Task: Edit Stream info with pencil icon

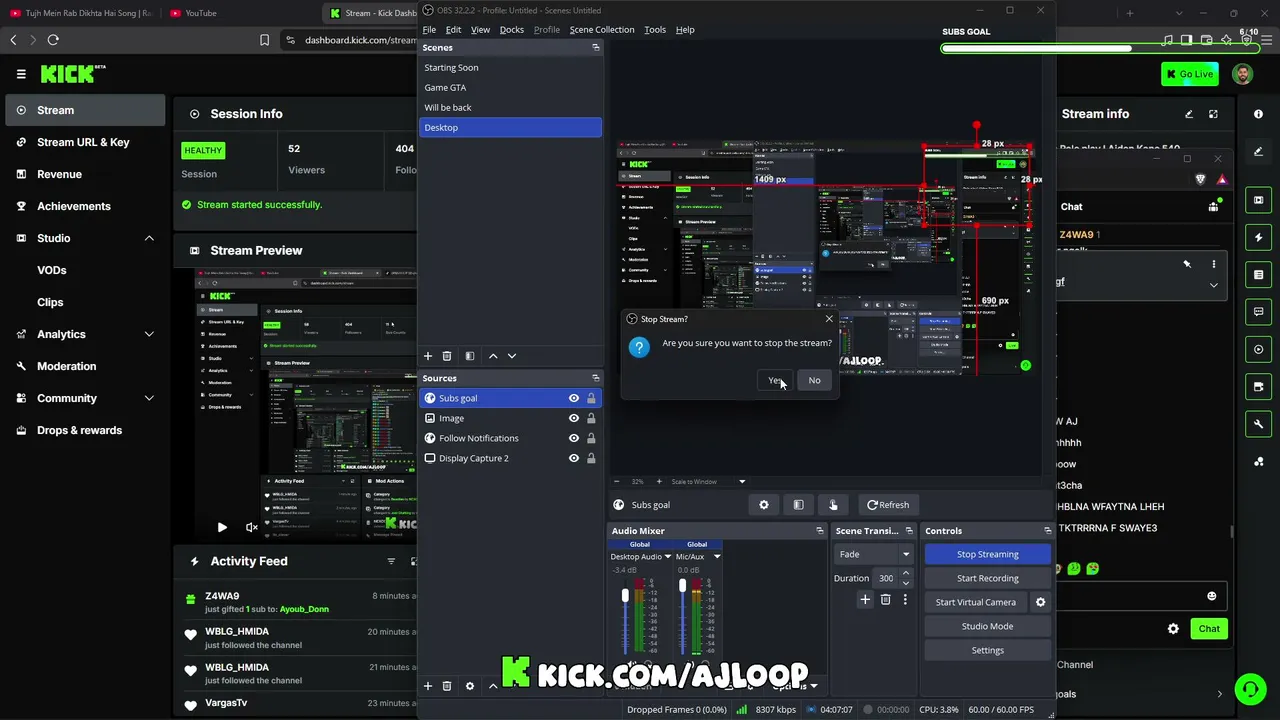Action: point(1189,114)
